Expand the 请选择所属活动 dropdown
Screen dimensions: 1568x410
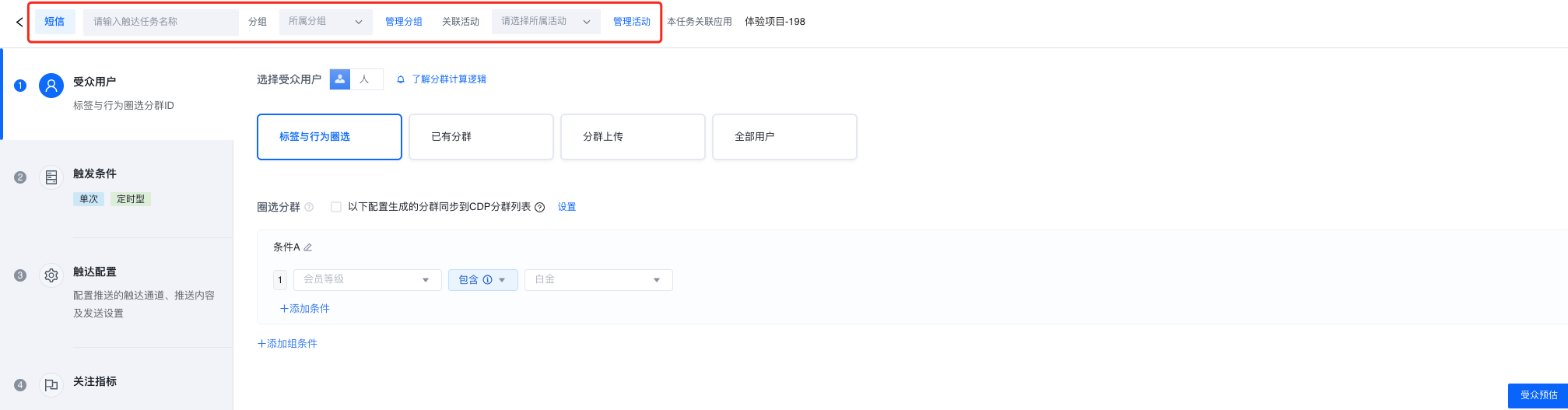pyautogui.click(x=545, y=22)
